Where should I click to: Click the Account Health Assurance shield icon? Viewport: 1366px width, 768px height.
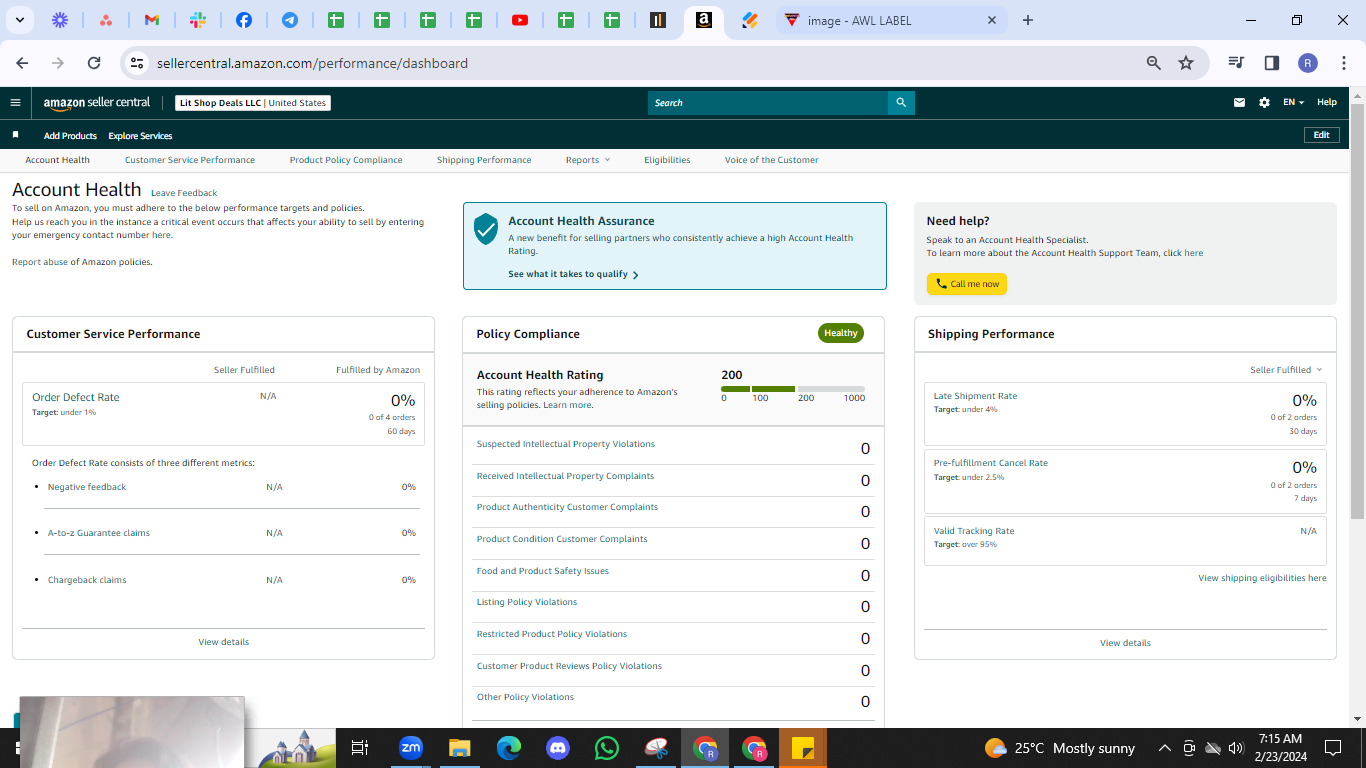coord(486,229)
